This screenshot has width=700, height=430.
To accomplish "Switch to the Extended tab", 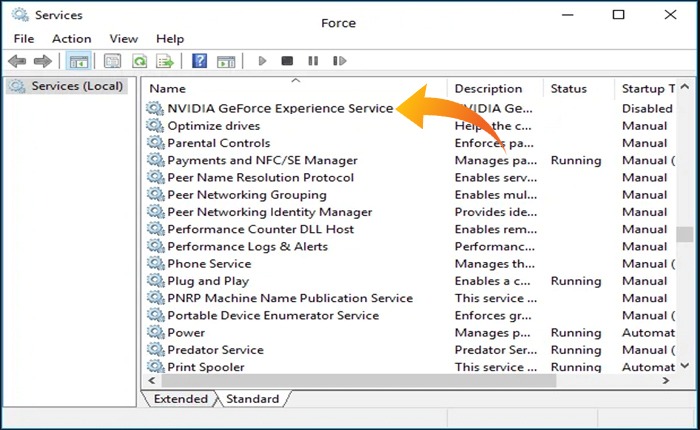I will [180, 399].
